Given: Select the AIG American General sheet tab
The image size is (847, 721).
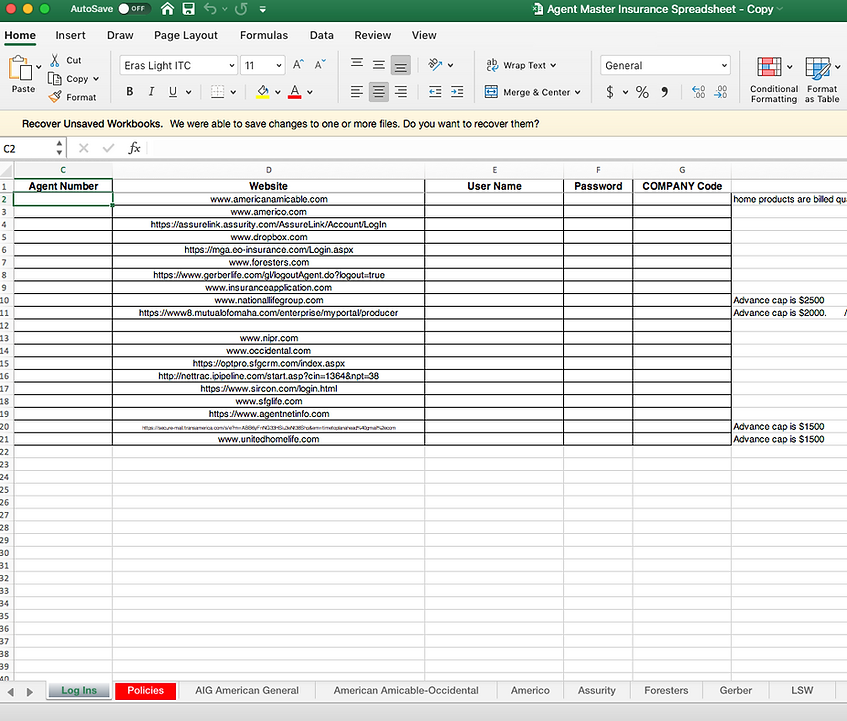Looking at the screenshot, I should [x=247, y=690].
